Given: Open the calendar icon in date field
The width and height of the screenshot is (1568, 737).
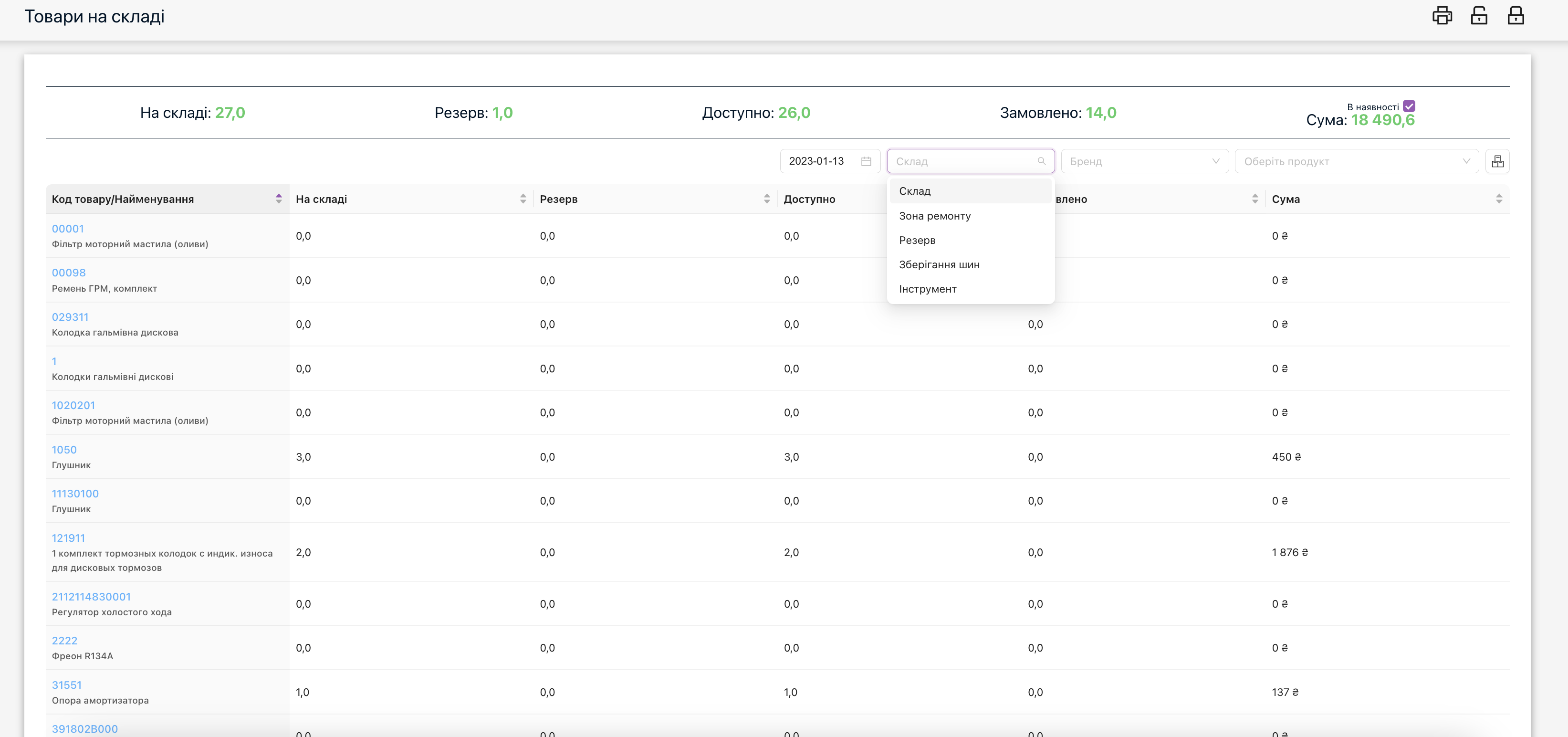Looking at the screenshot, I should tap(866, 161).
